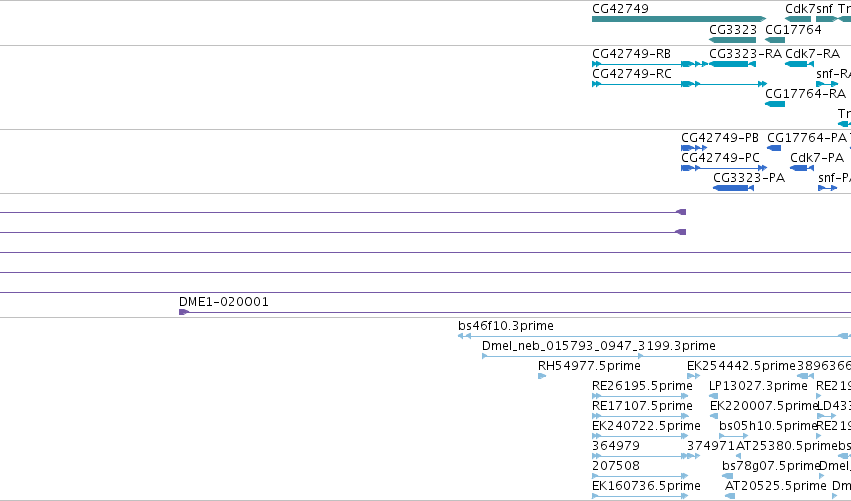Image resolution: width=851 pixels, height=501 pixels.
Task: Select the blue Cdk7-PA glyph
Action: [x=802, y=168]
